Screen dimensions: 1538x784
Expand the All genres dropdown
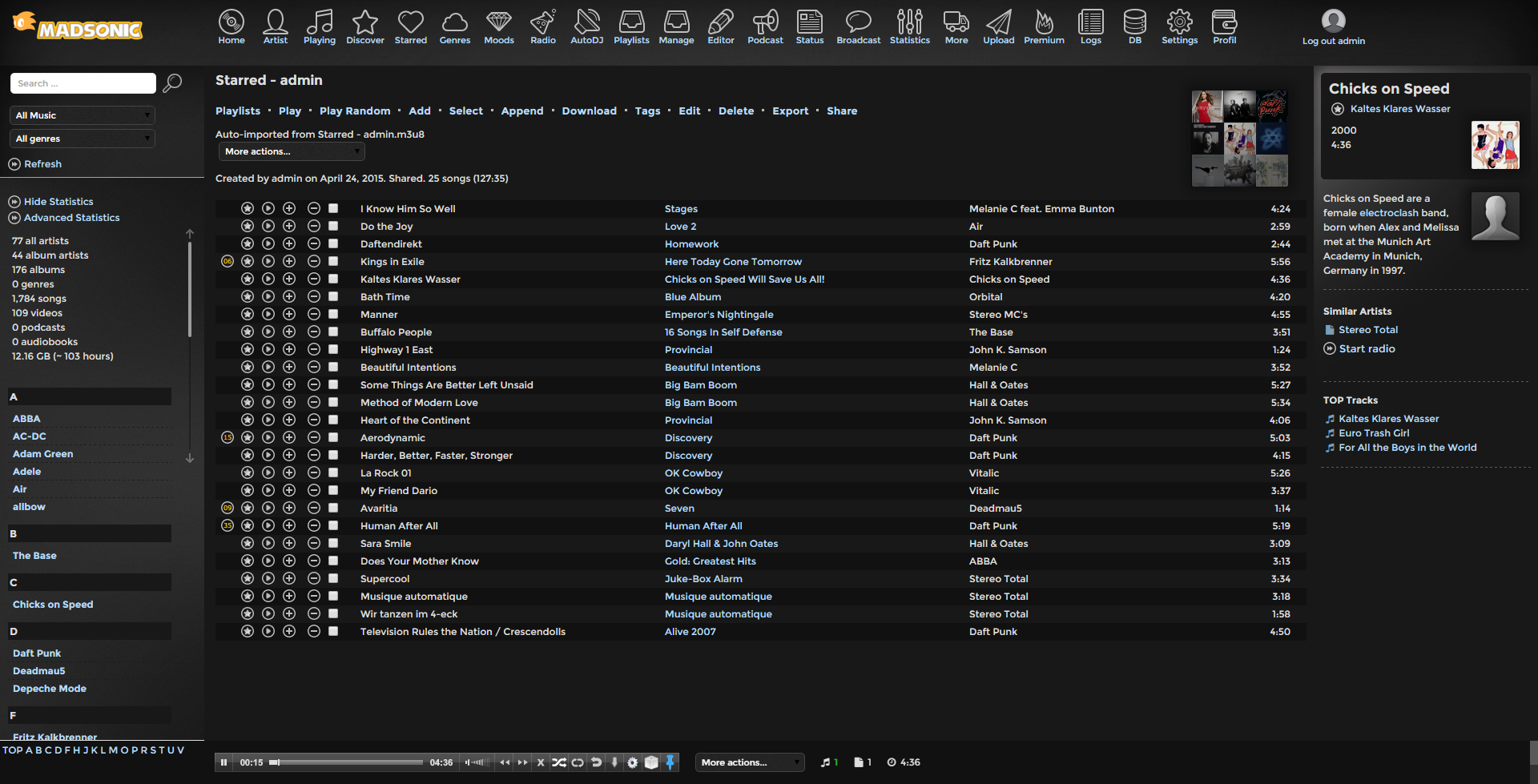click(x=83, y=139)
